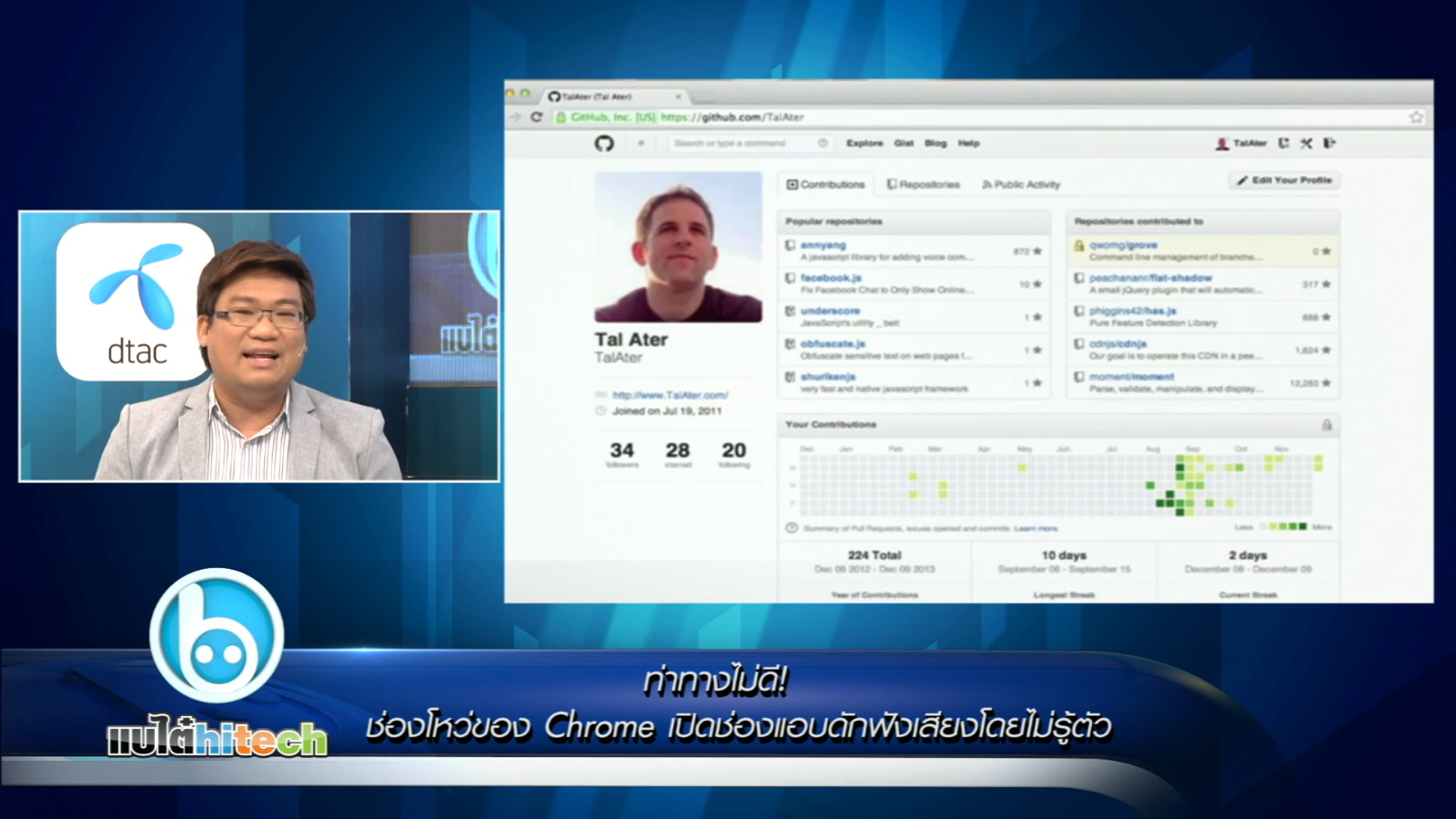
Task: Open the Public Activity tab
Action: click(x=1021, y=185)
